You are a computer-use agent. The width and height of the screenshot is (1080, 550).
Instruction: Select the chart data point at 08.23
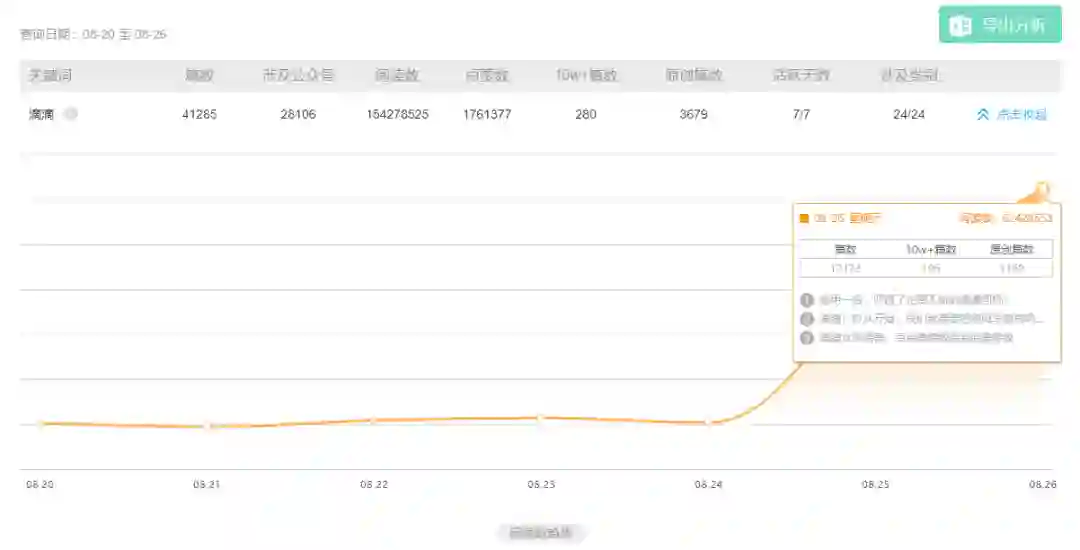tap(541, 417)
